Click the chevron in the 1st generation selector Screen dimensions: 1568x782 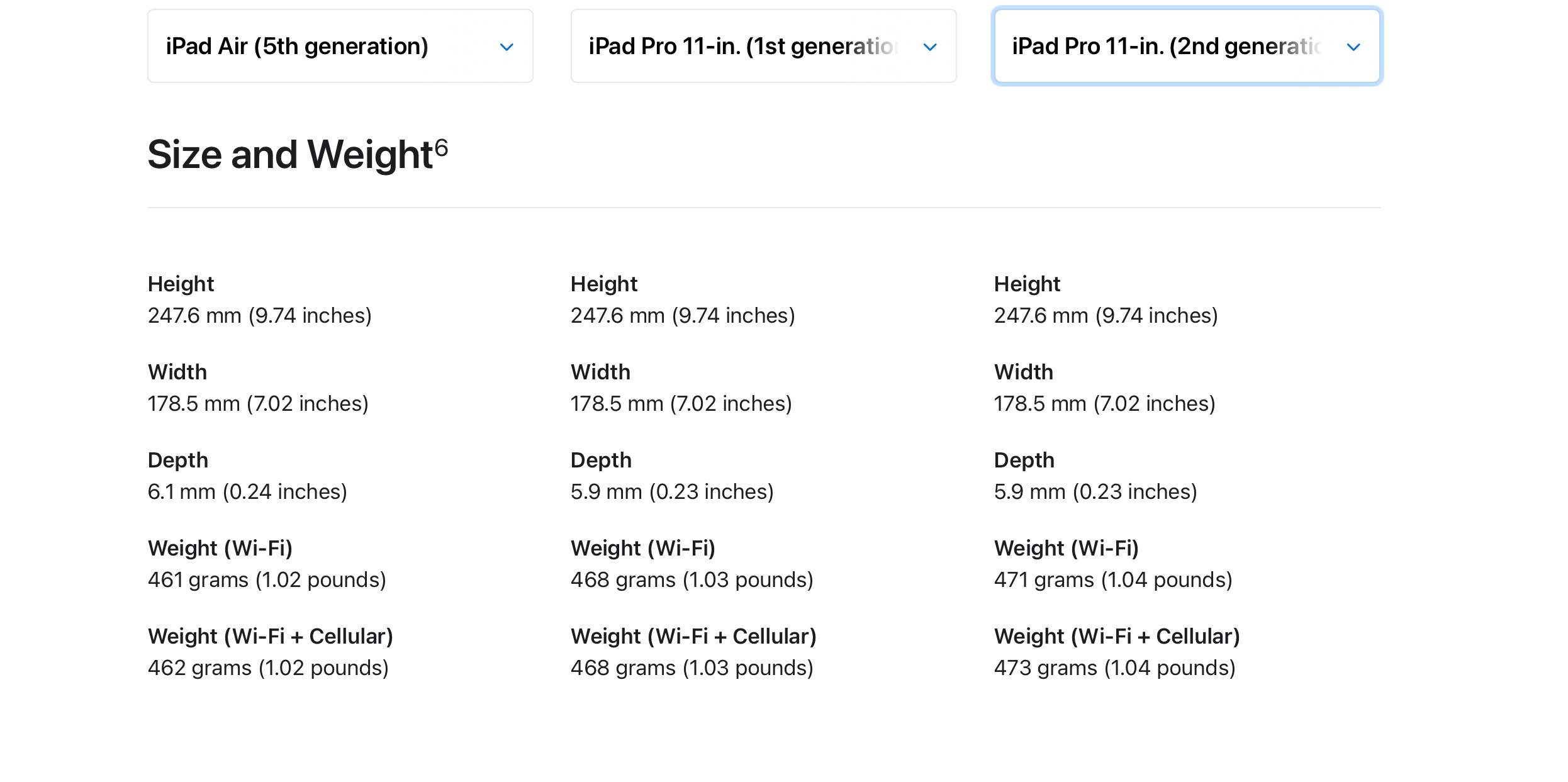click(930, 47)
